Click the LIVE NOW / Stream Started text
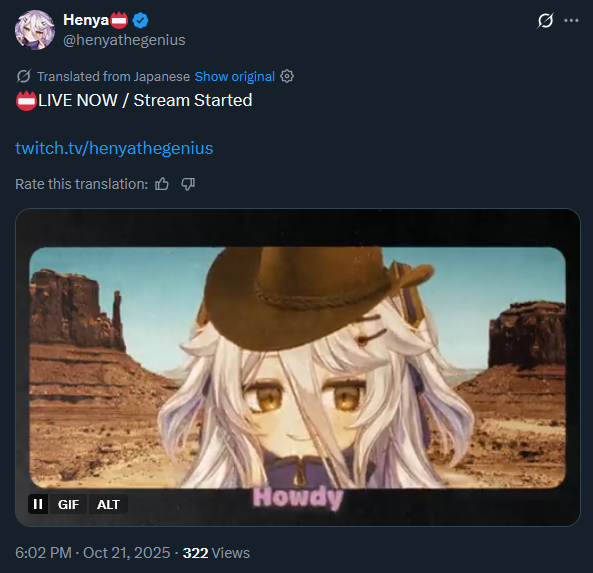This screenshot has height=573, width=593. (x=145, y=101)
